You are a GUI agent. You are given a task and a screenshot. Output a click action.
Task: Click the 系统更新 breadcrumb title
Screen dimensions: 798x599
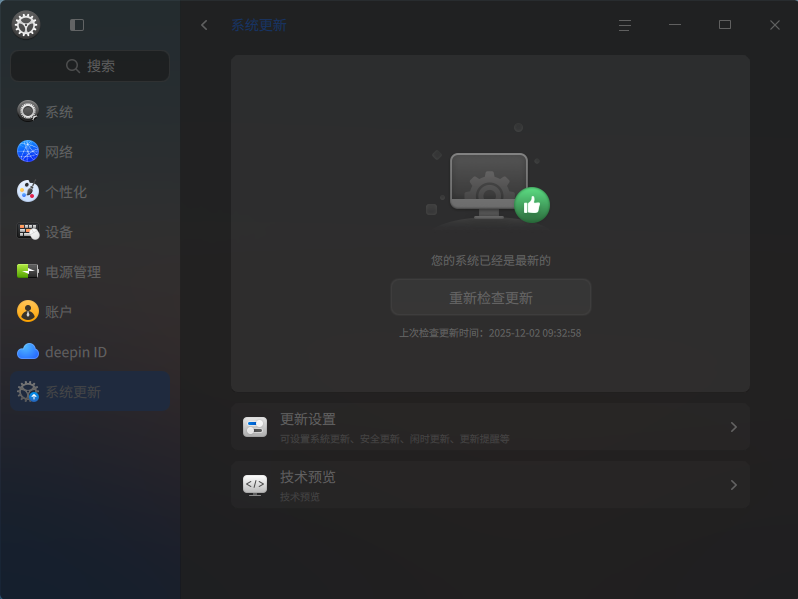tap(259, 25)
